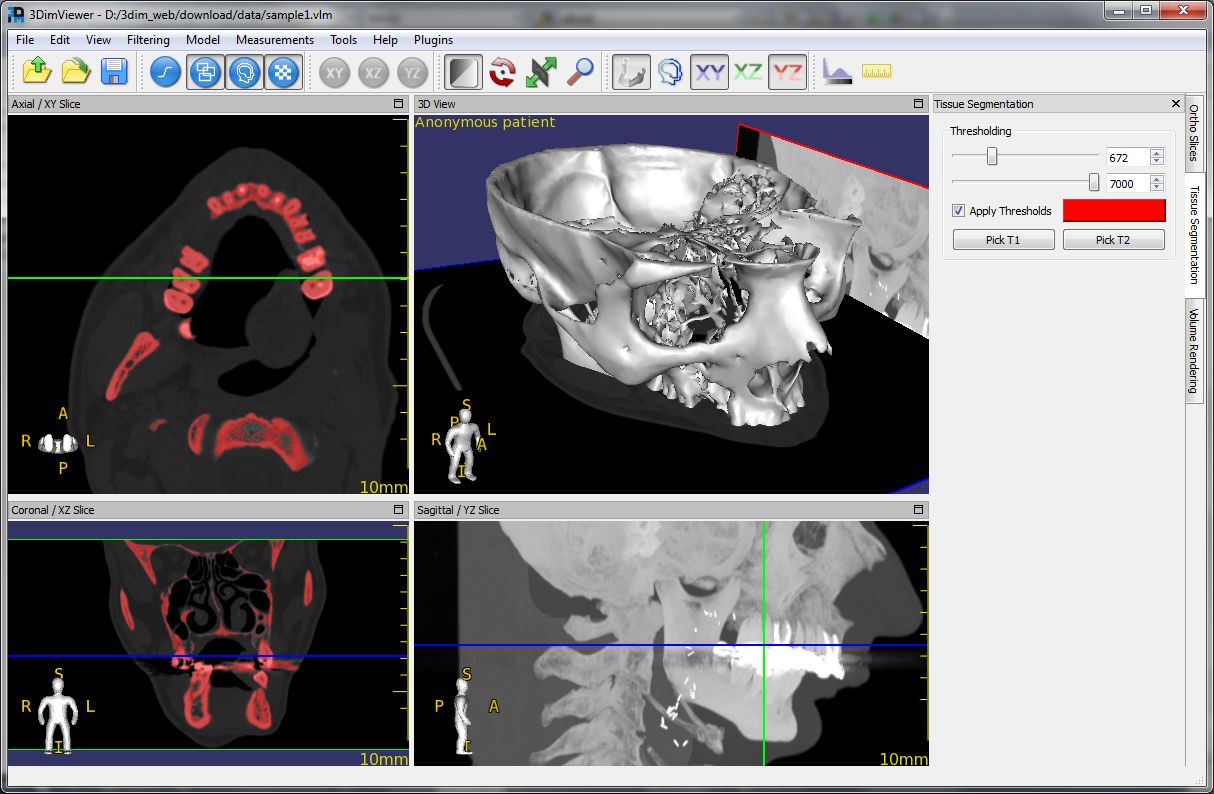Viewport: 1214px width, 794px height.
Task: Open the magnifying glass zoom tool
Action: click(x=580, y=72)
